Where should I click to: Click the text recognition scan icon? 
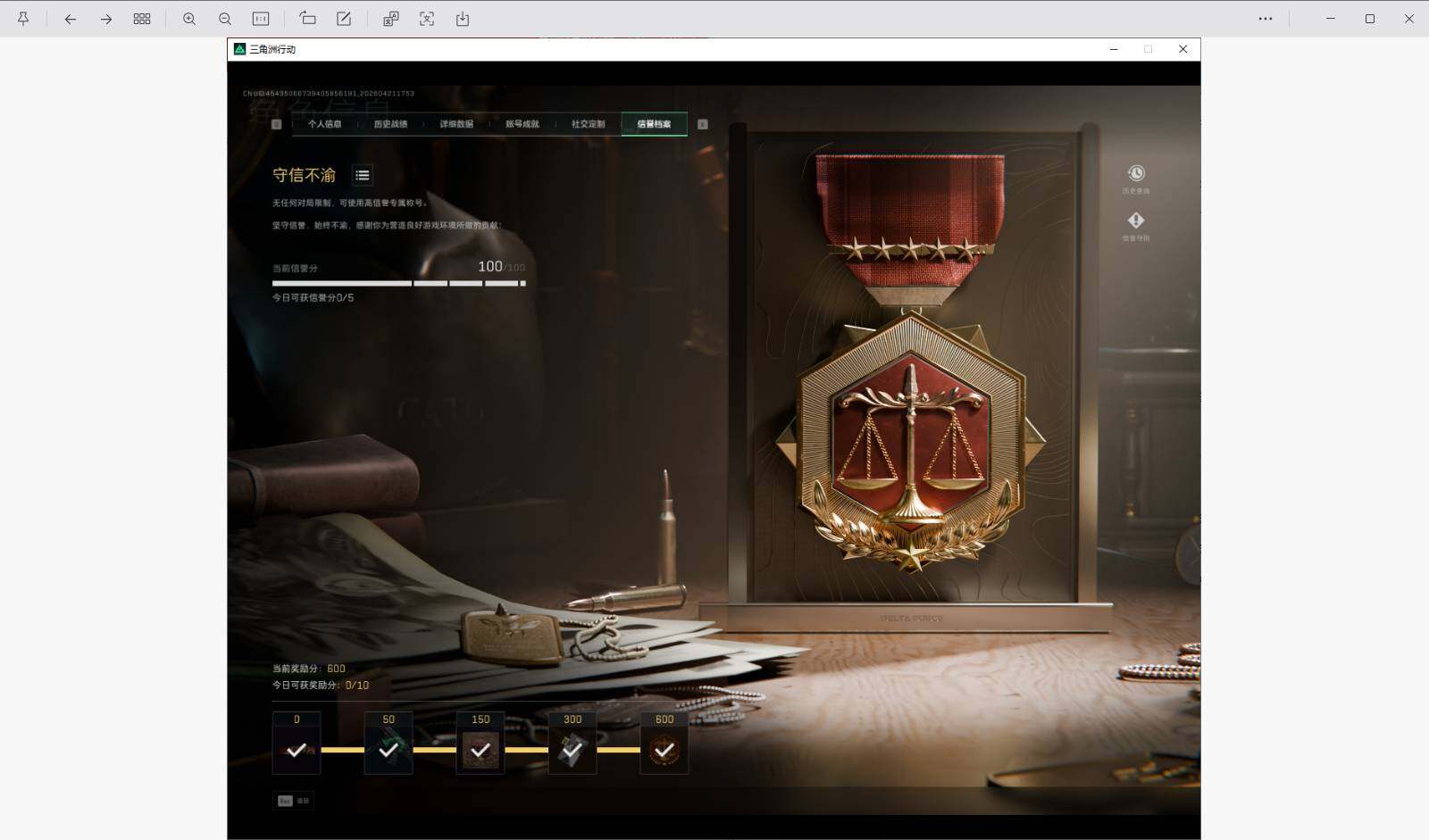coord(427,19)
